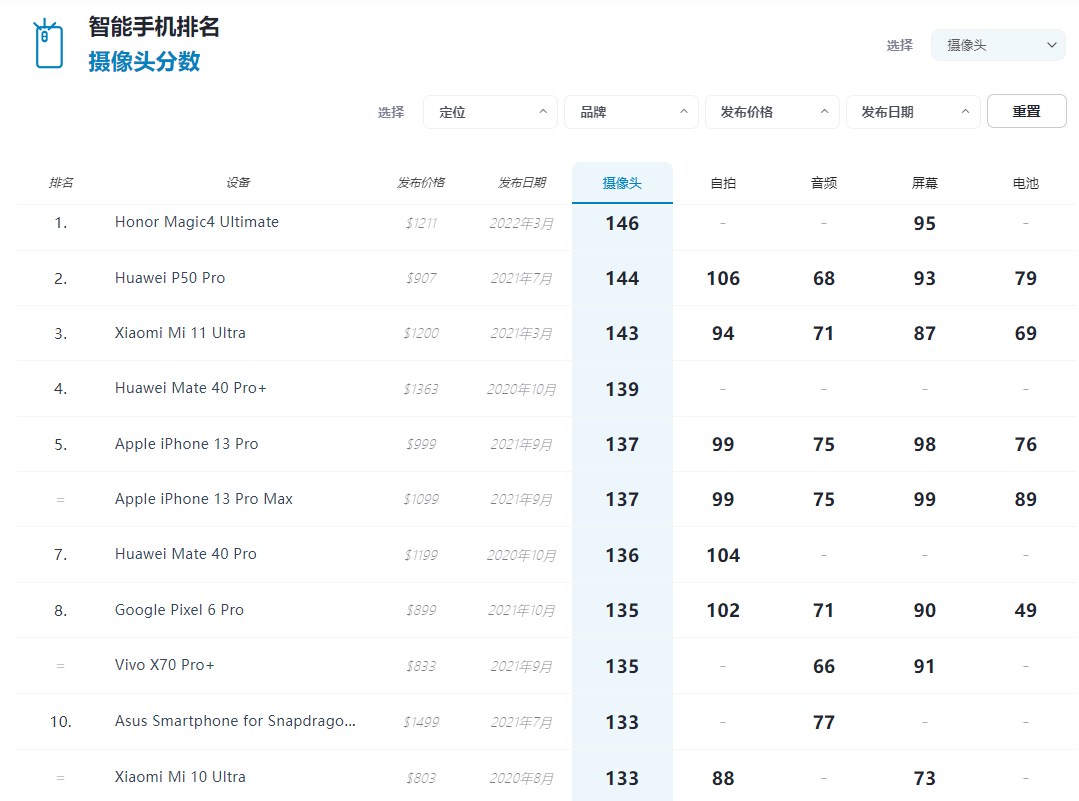Screen dimensions: 1079x801
Task: Sort rankings by the 自拍 selfie column
Action: 722,182
